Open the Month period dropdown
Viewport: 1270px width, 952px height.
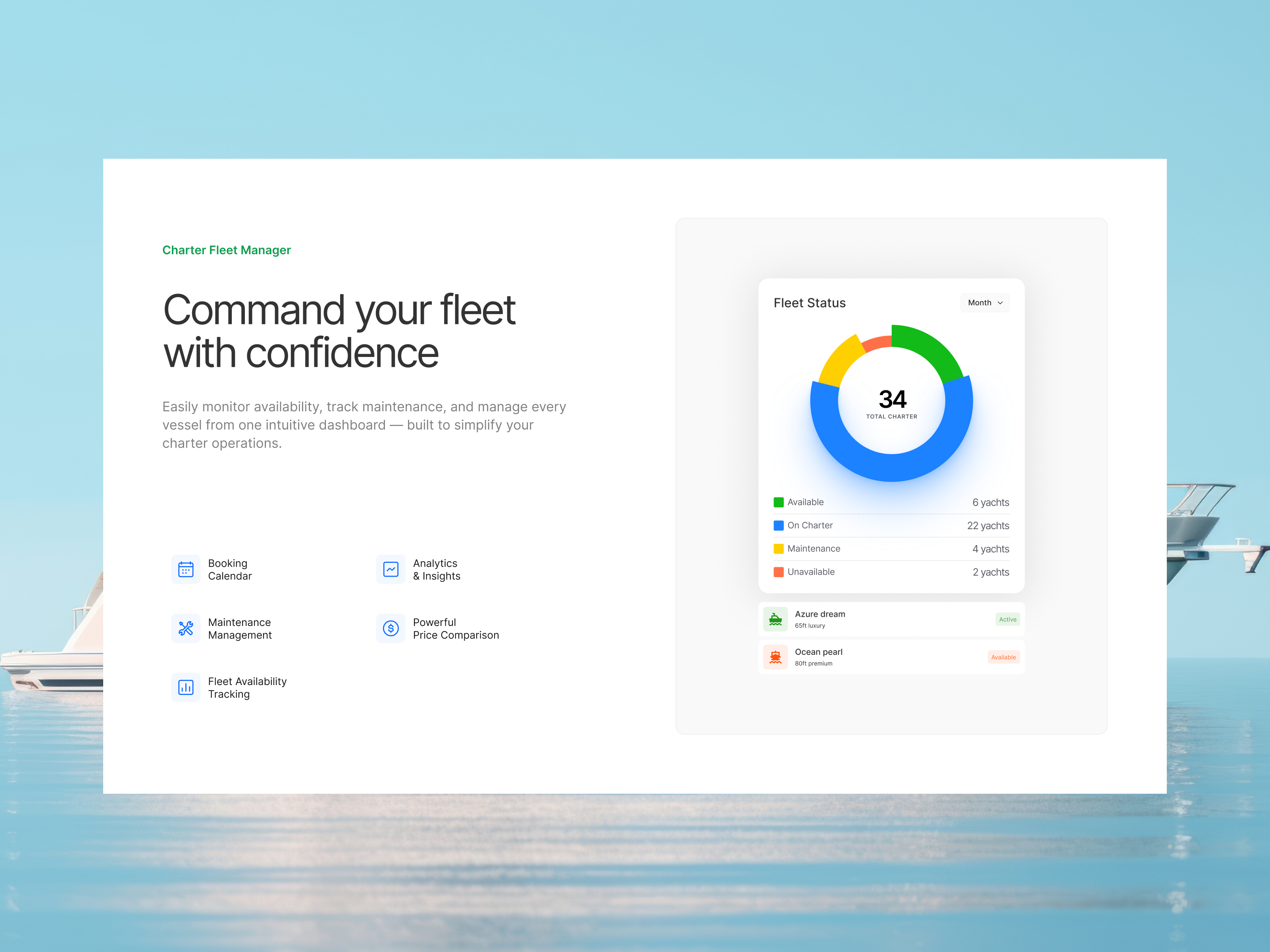pos(985,303)
